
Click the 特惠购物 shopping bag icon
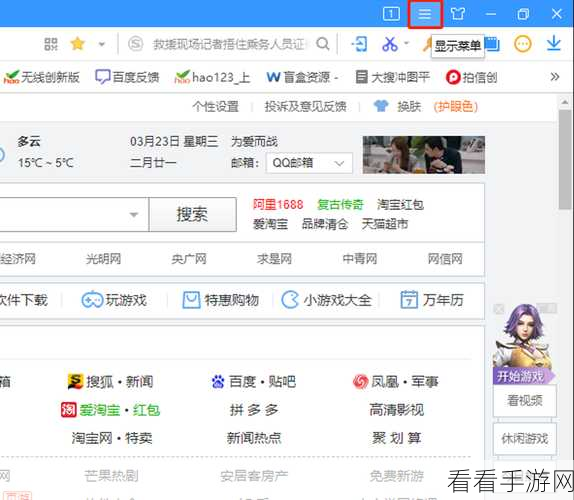191,300
